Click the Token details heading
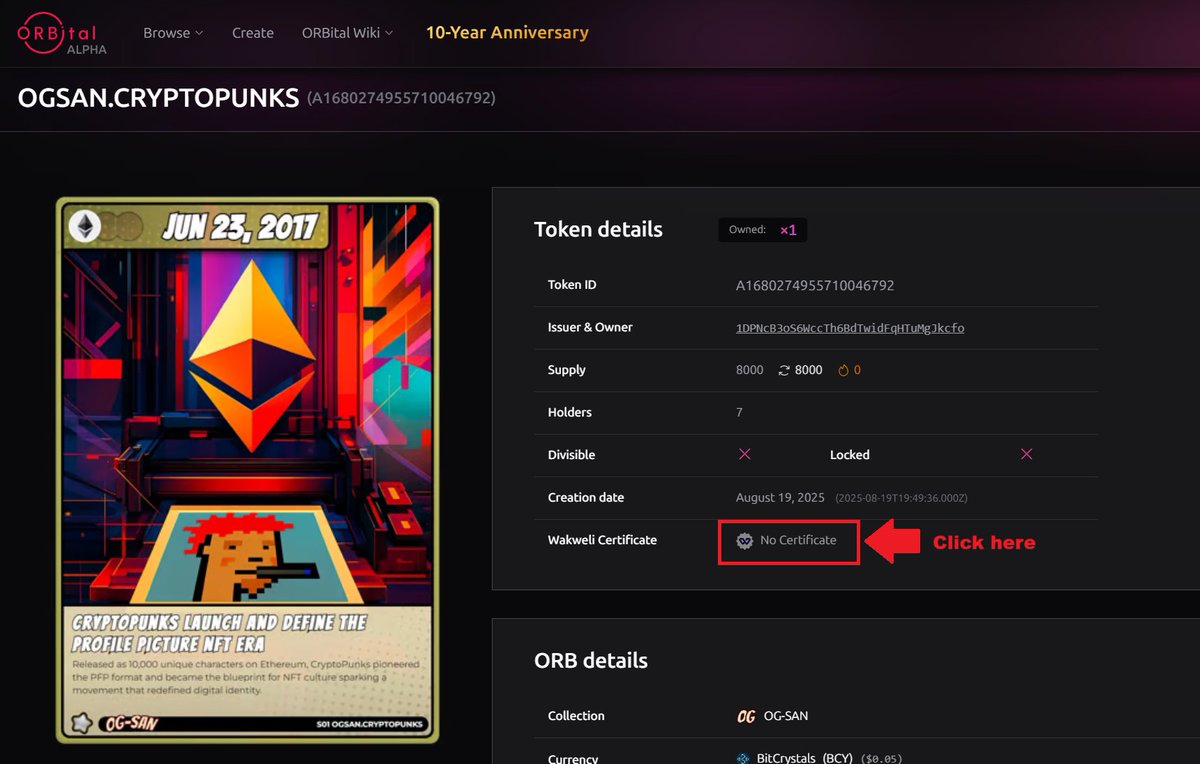Viewport: 1200px width, 764px height. tap(598, 229)
